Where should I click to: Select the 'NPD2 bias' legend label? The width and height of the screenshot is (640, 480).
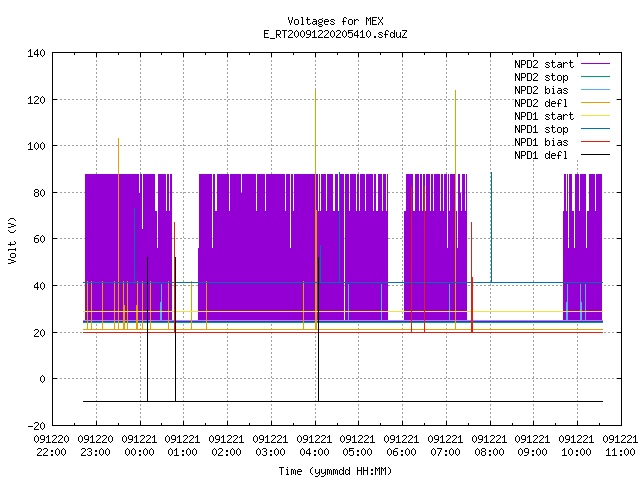coord(541,90)
